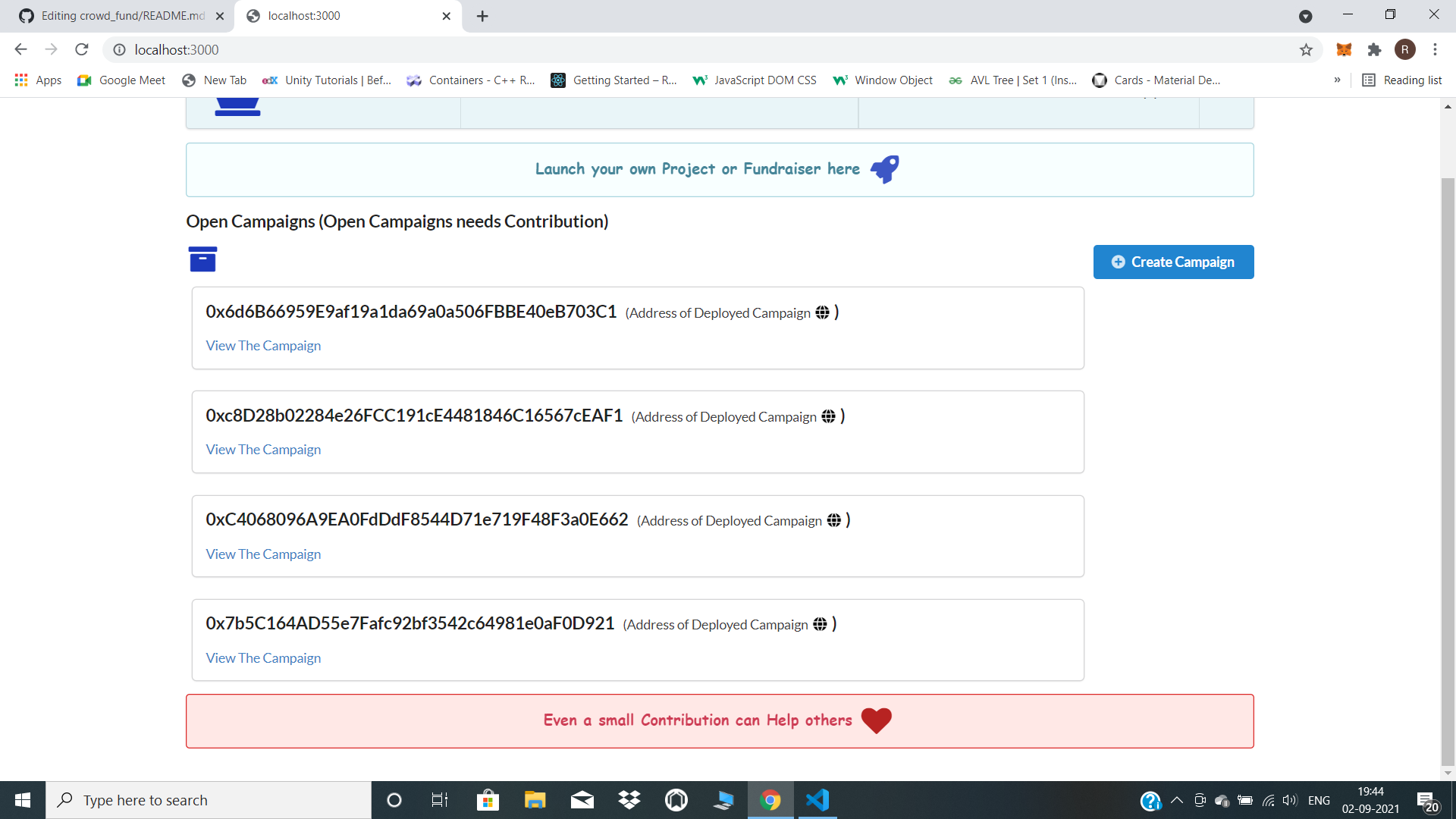Screen dimensions: 1456x819
Task: Expand the hidden bookmarks overflow chevron
Action: click(1337, 80)
